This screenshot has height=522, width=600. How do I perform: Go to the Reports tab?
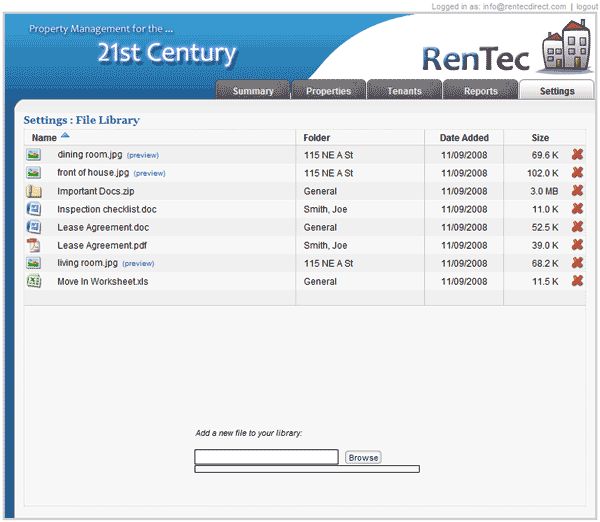pos(480,91)
